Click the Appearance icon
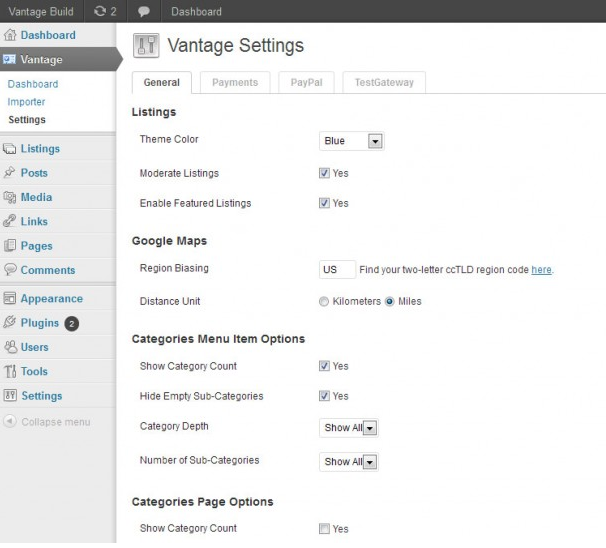Screen dimensions: 606x548 point(10,298)
